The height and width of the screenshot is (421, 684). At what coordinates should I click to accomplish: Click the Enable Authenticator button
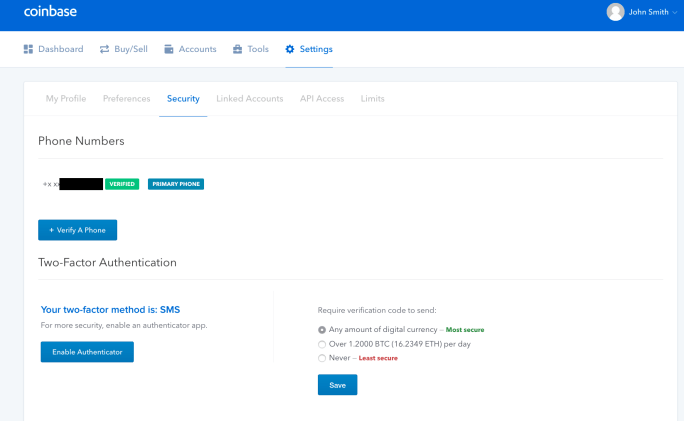tap(87, 352)
